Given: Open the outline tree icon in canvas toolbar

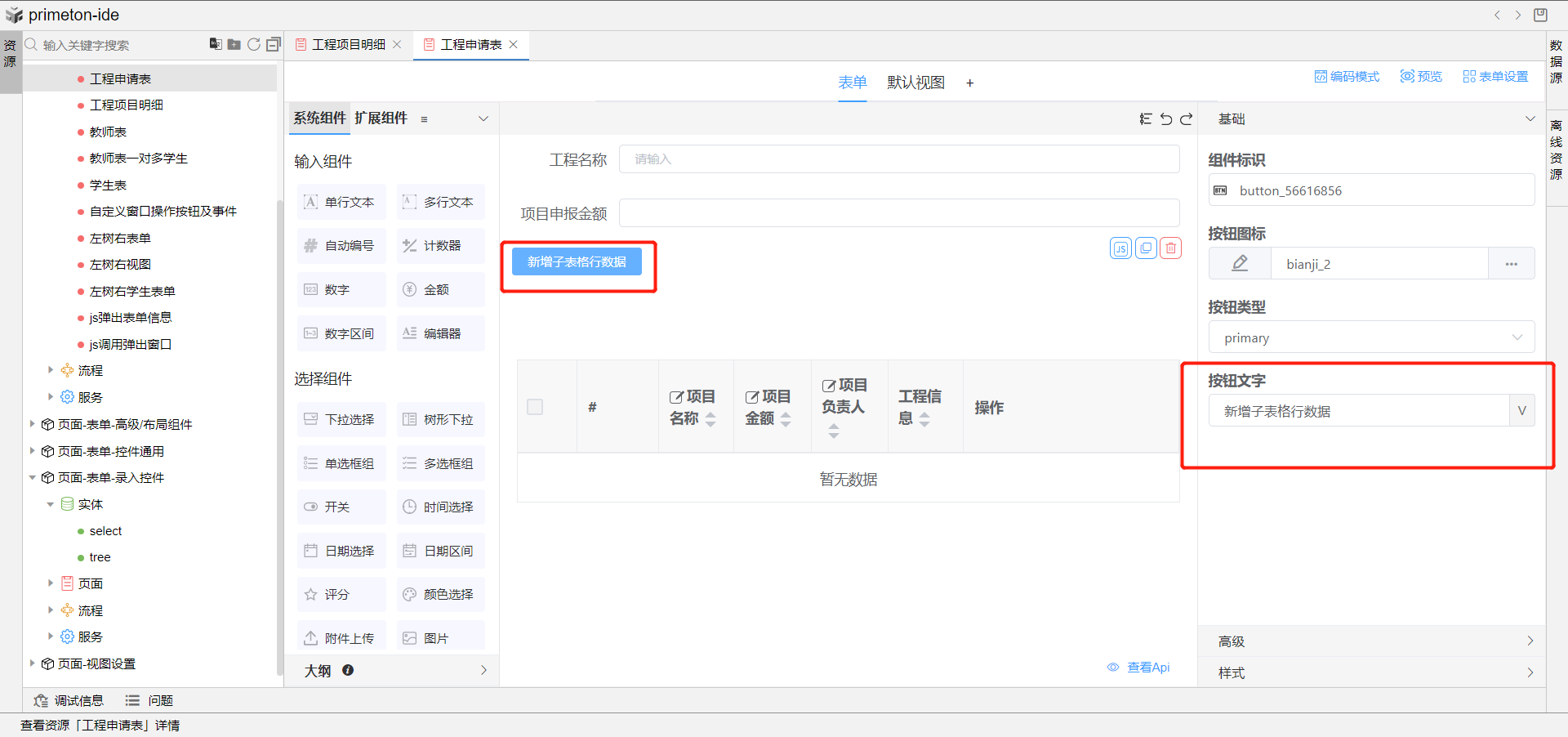Looking at the screenshot, I should 1146,119.
